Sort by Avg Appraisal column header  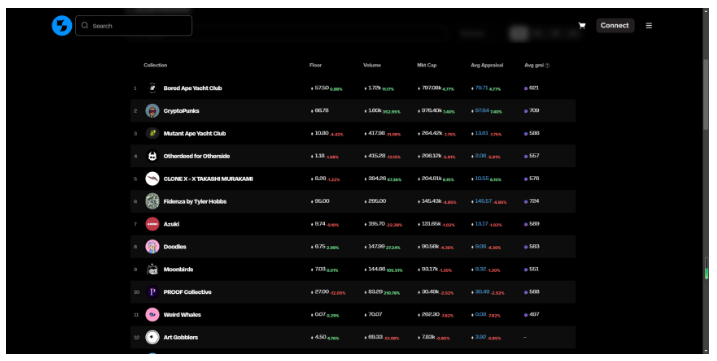(x=487, y=65)
